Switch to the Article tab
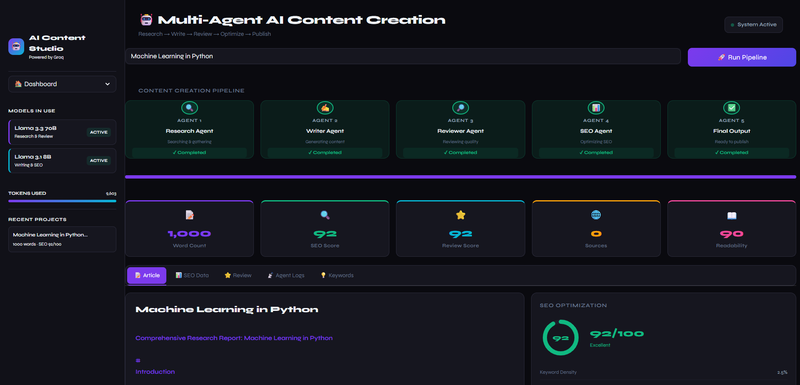 pos(146,275)
